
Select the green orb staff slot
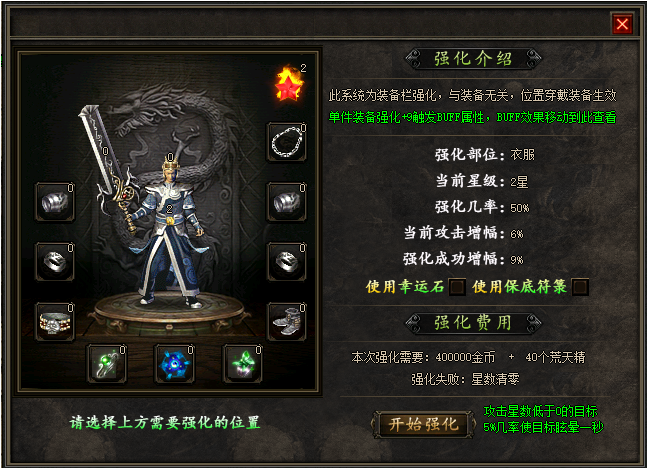107,364
